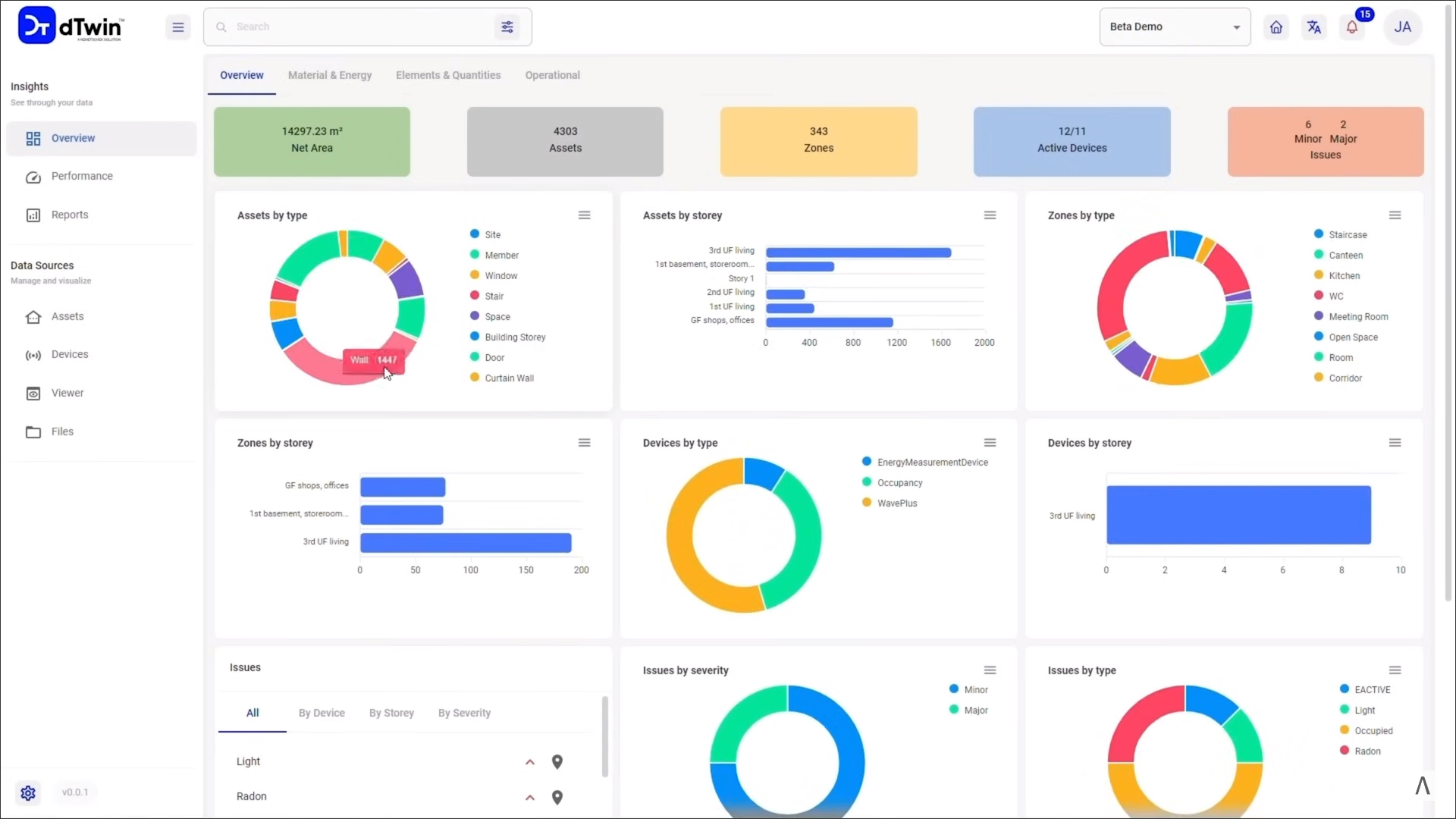
Task: Click the Minor Major Issues card
Action: click(x=1325, y=142)
